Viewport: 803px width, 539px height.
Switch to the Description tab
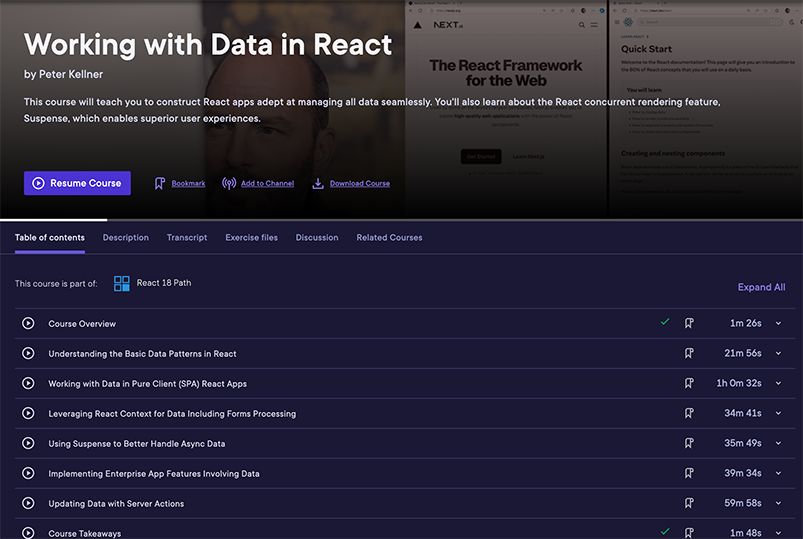pos(125,238)
